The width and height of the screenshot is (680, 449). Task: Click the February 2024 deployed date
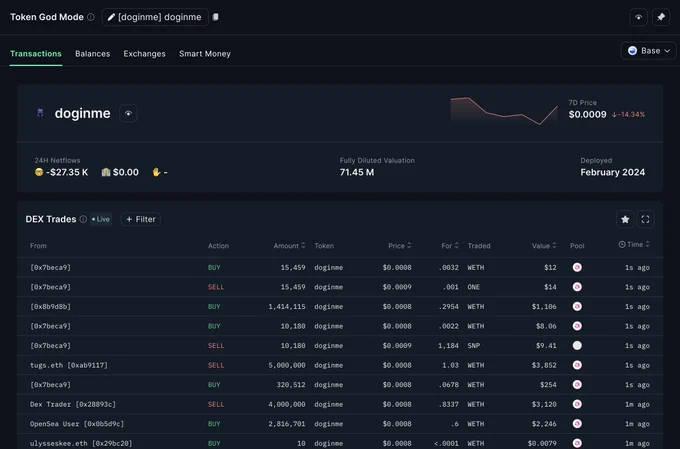612,173
